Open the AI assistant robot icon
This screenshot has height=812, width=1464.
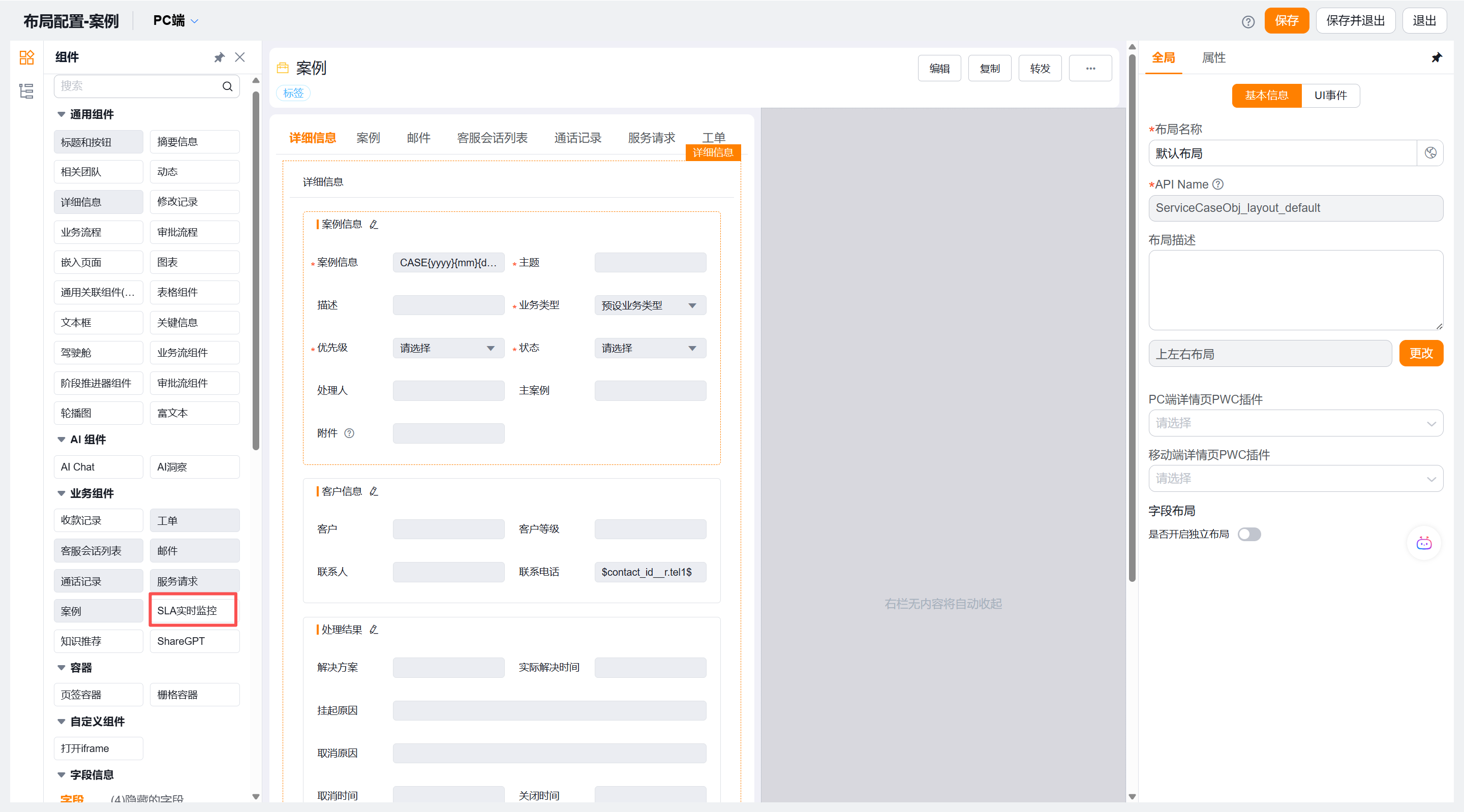click(1424, 543)
